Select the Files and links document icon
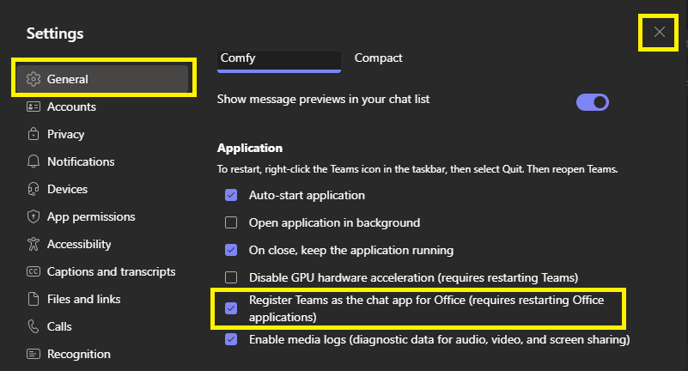This screenshot has width=688, height=371. point(33,299)
